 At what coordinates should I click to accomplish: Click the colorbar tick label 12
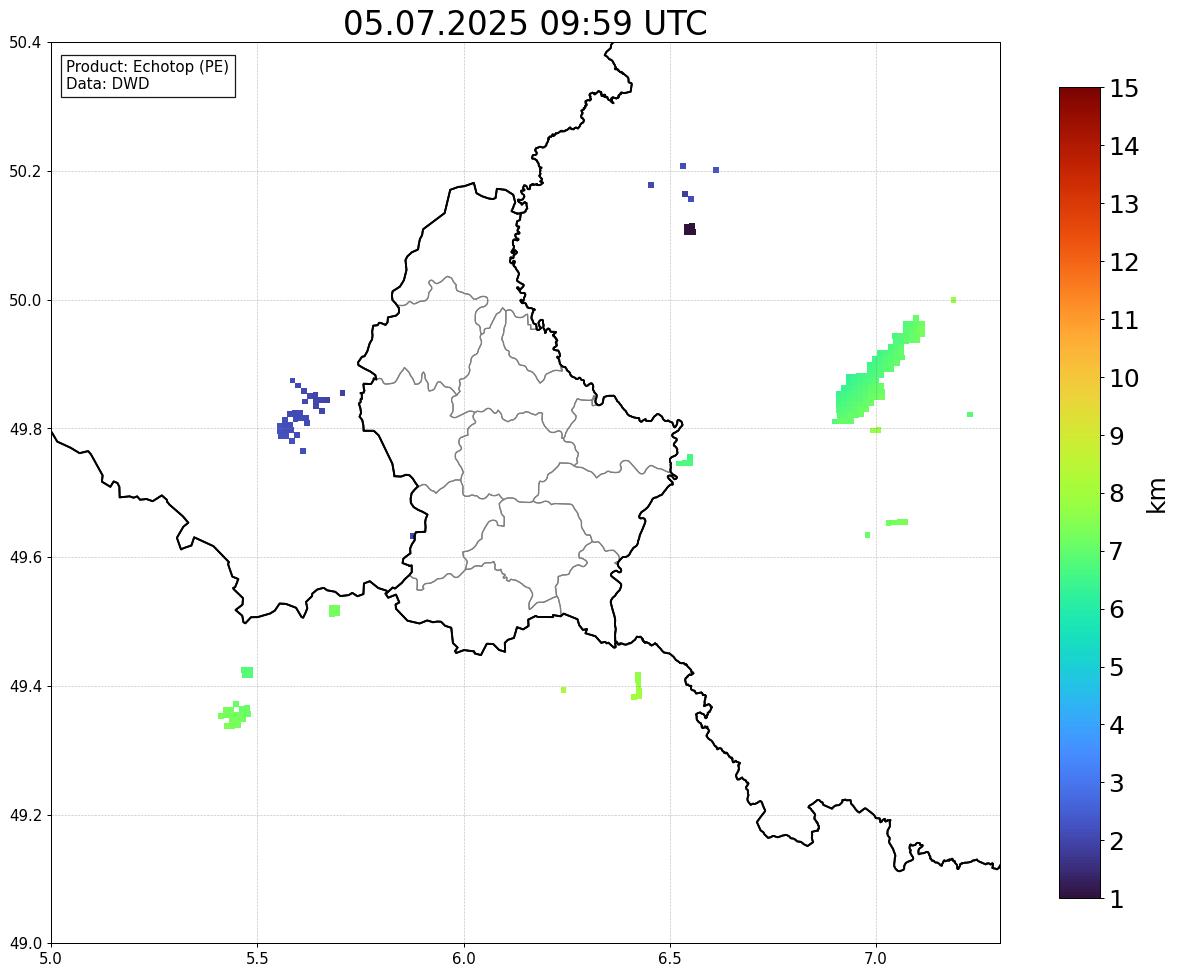[1125, 262]
